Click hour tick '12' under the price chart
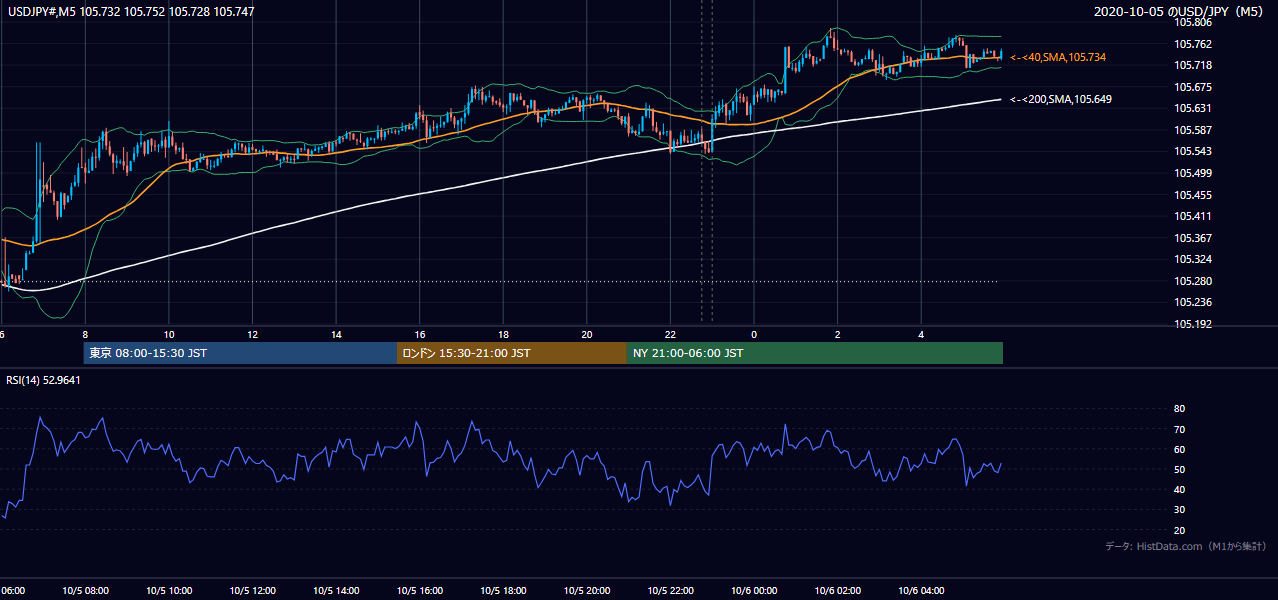This screenshot has width=1278, height=600. pos(253,334)
